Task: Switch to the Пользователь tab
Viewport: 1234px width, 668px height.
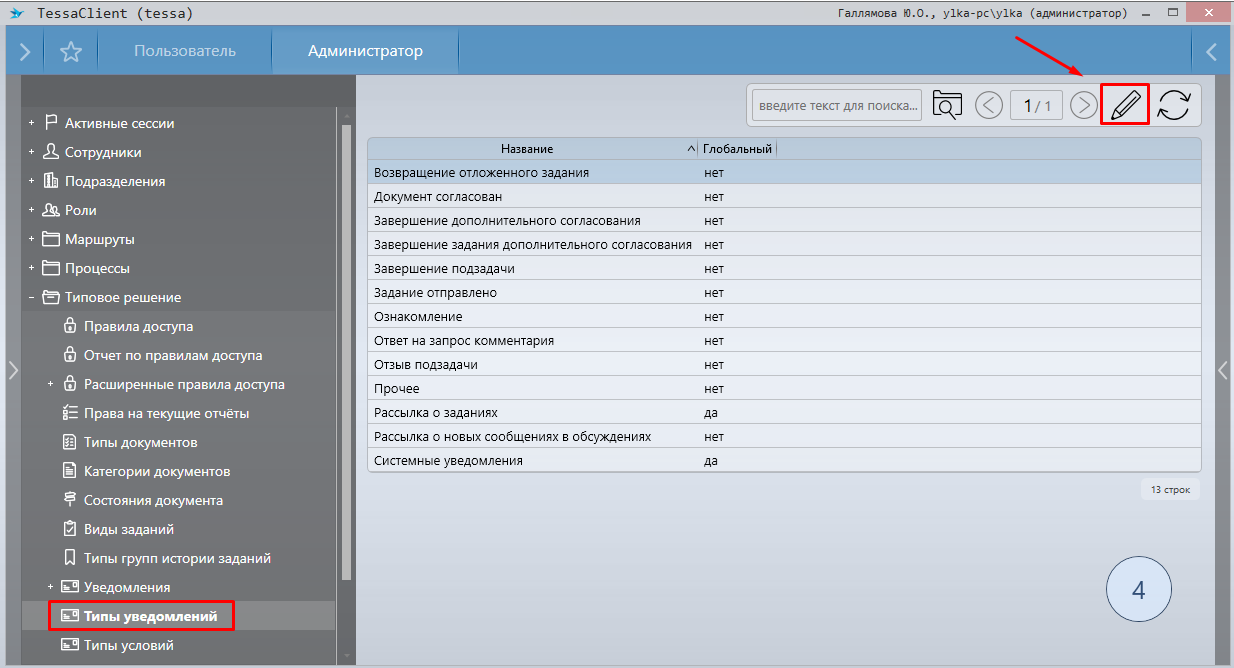Action: point(185,51)
